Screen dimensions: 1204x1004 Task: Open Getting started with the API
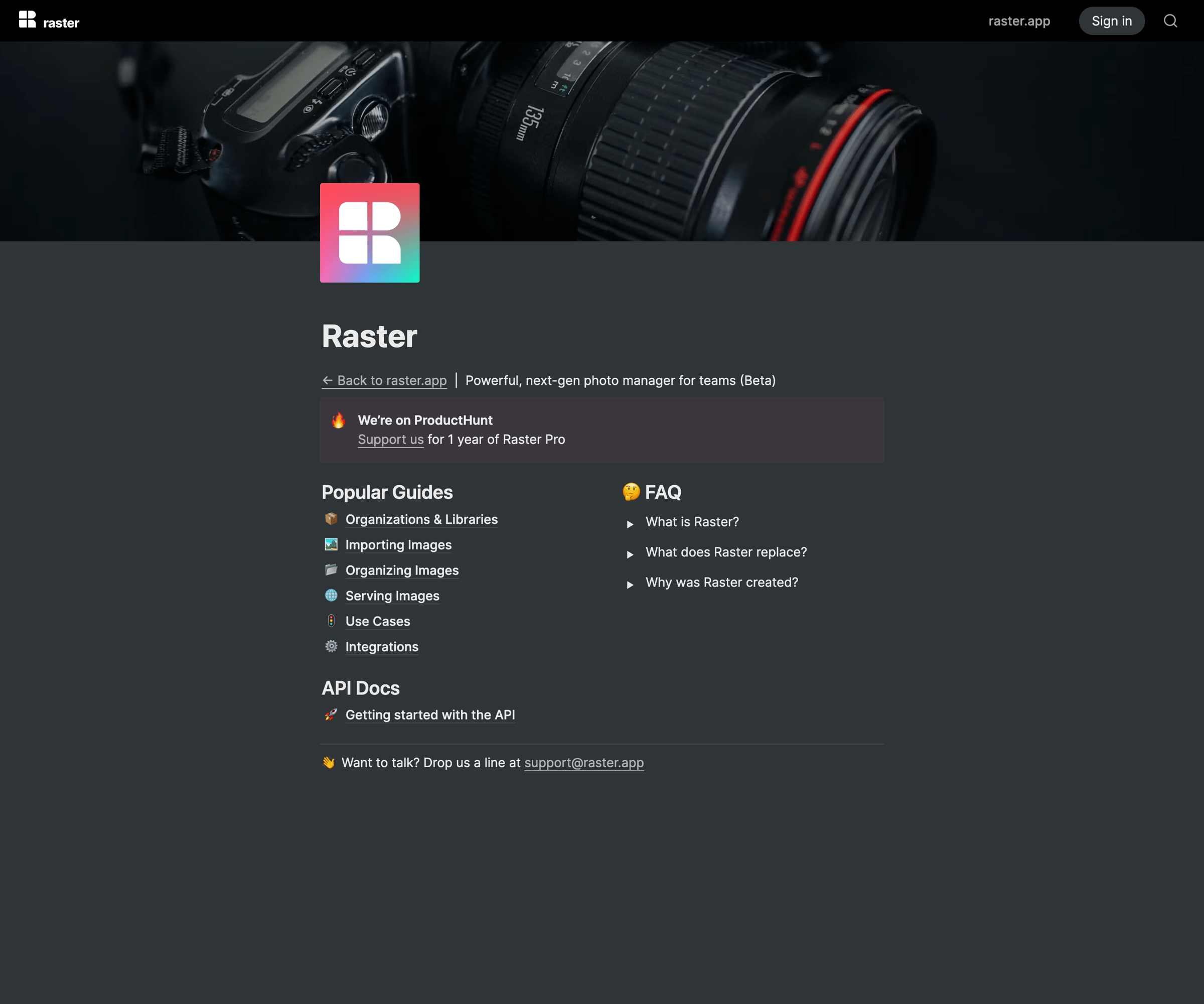pyautogui.click(x=430, y=715)
